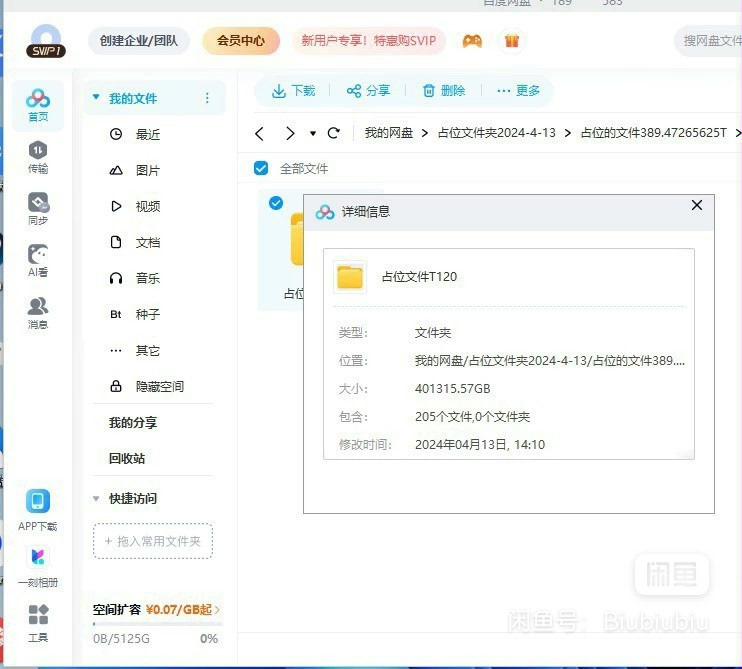The width and height of the screenshot is (742, 669).
Task: Click 占位文件夹2024-4-13 breadcrumb
Action: point(496,133)
